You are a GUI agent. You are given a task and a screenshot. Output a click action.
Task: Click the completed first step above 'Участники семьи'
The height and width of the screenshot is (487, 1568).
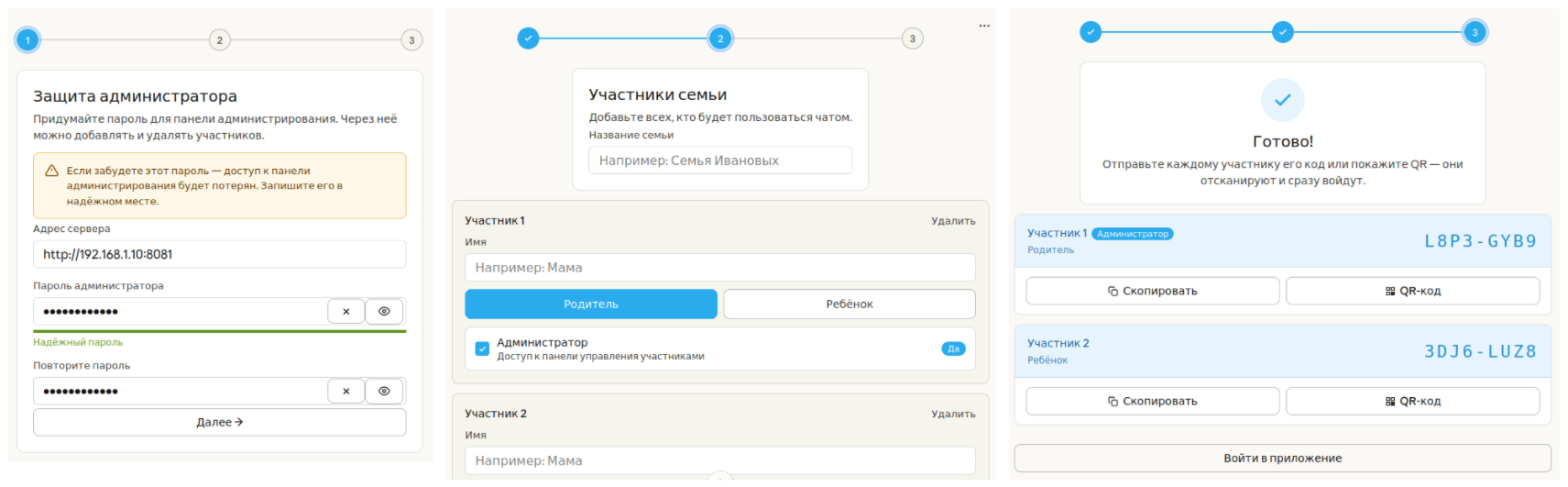528,39
